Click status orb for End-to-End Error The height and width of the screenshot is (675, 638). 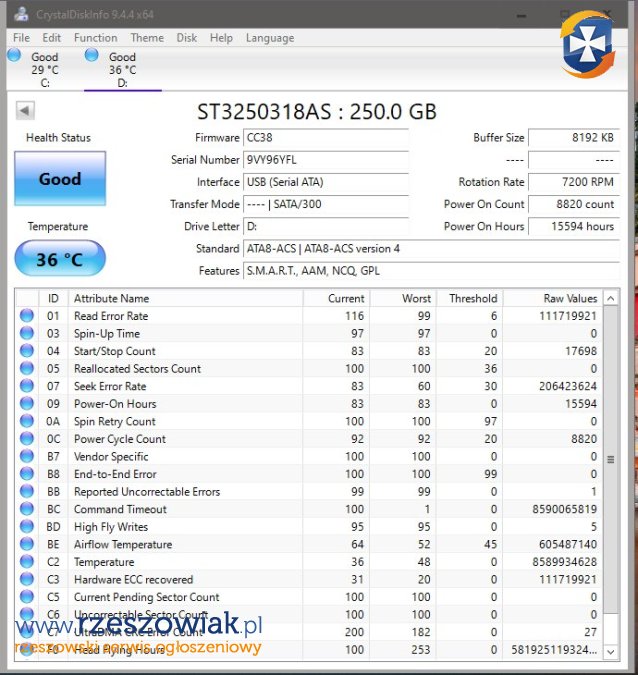[x=27, y=474]
